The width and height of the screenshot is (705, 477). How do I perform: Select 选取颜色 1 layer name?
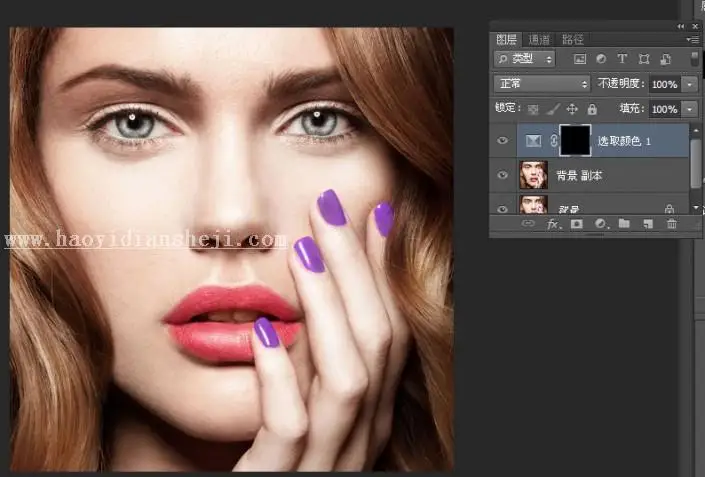[x=624, y=141]
